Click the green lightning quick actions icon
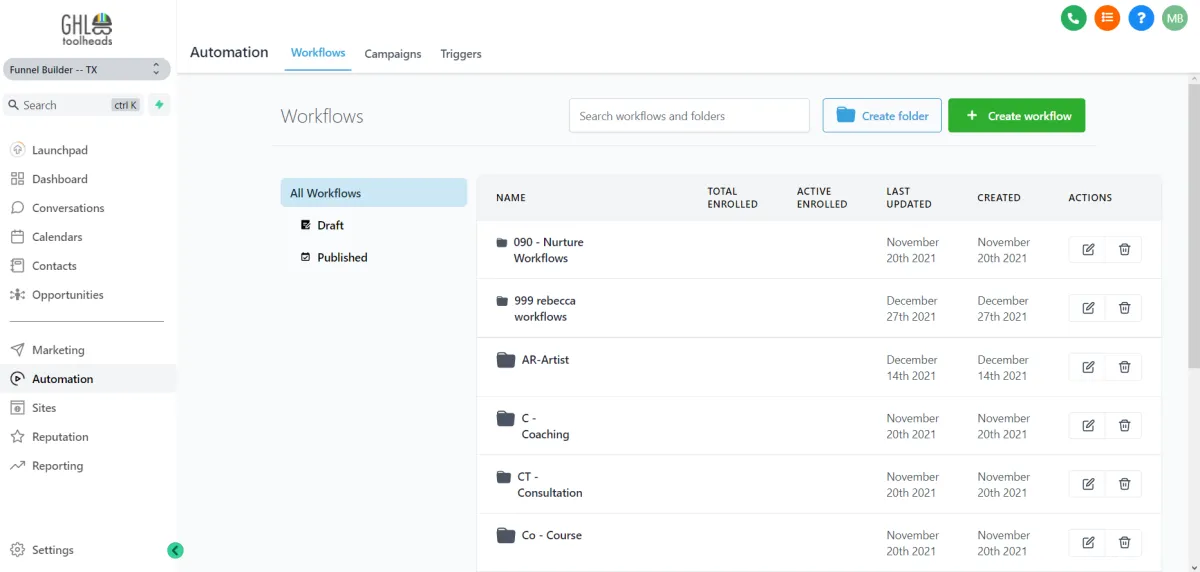1200x572 pixels. (159, 105)
